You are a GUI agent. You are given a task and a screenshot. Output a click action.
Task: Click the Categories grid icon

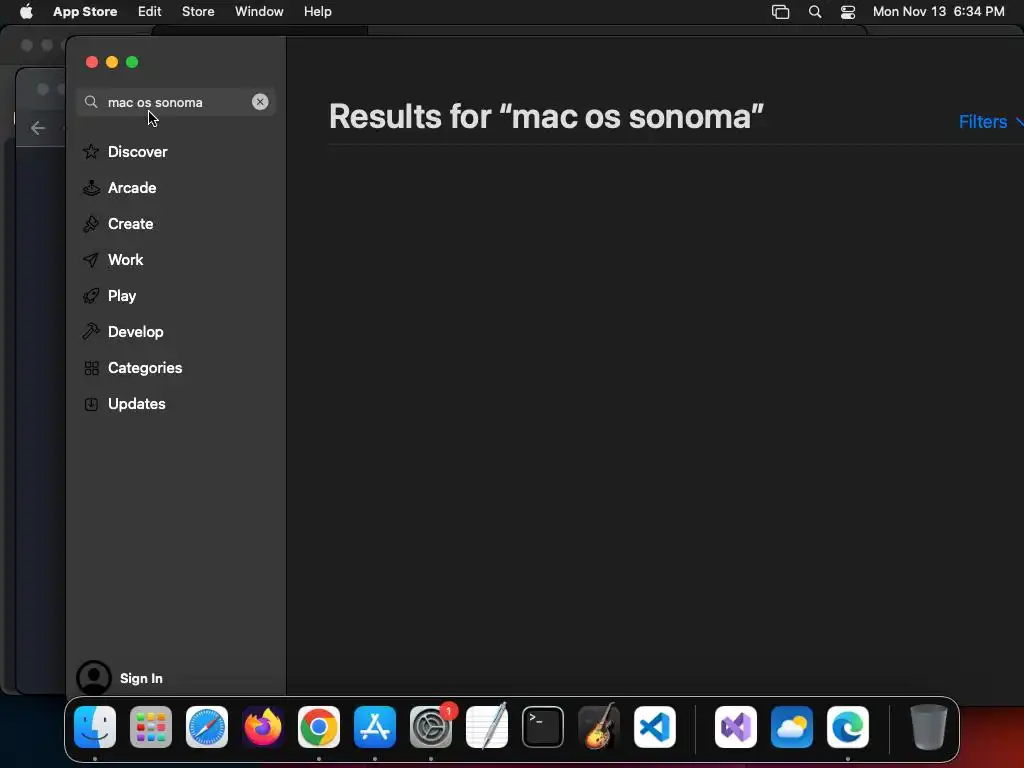pyautogui.click(x=91, y=368)
